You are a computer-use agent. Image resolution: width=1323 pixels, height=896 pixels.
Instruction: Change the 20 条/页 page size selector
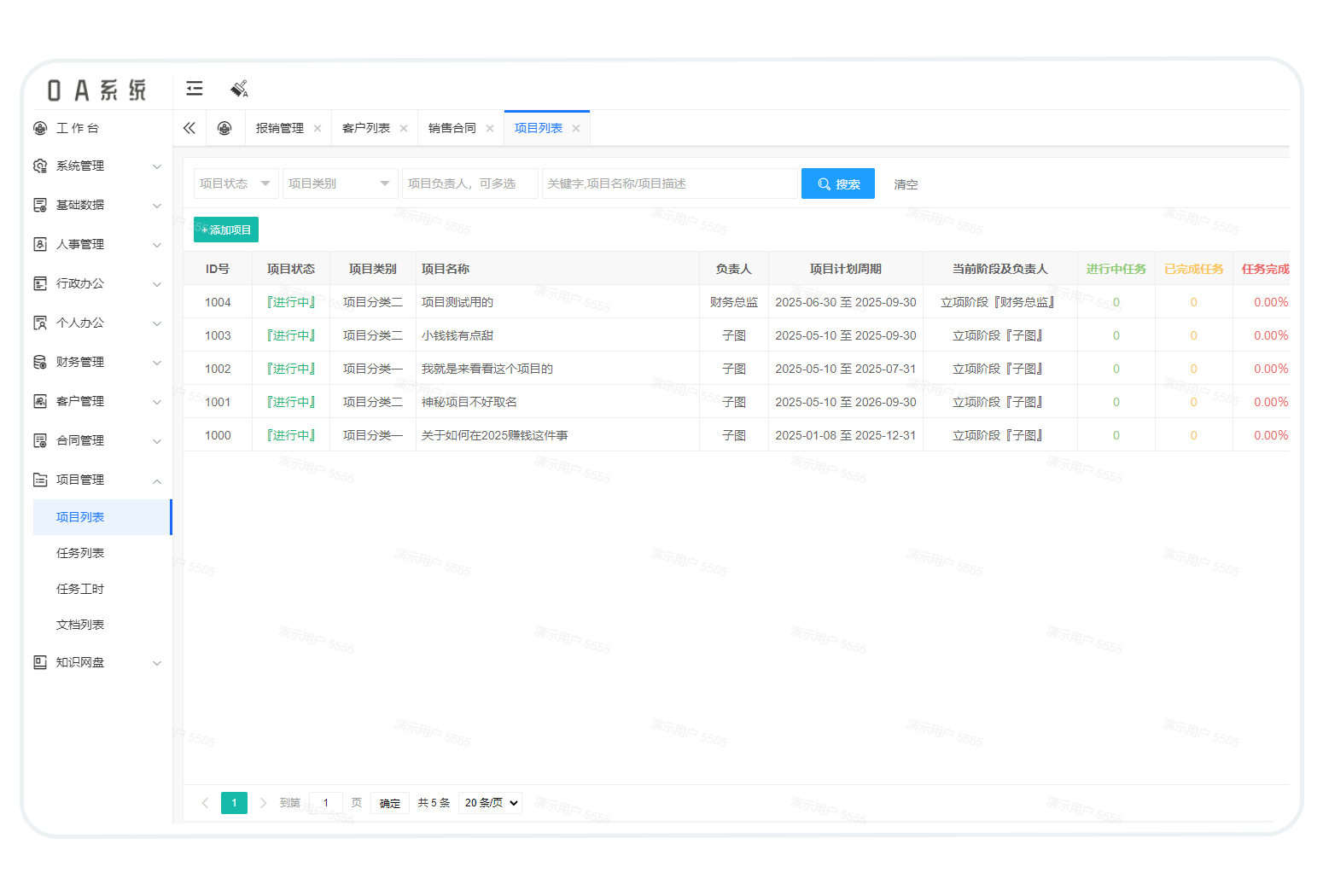491,803
